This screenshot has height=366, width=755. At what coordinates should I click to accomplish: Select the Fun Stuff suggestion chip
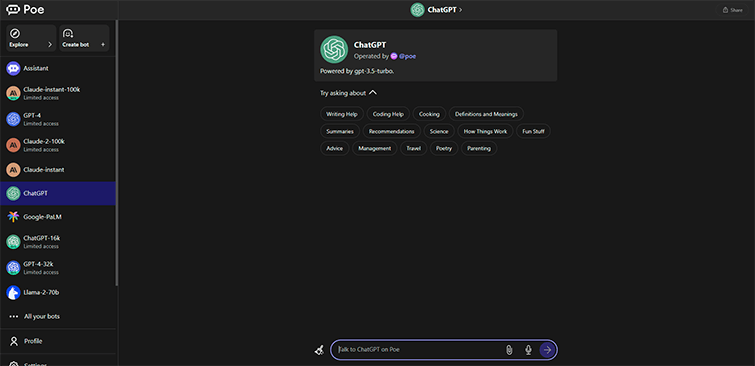(534, 131)
